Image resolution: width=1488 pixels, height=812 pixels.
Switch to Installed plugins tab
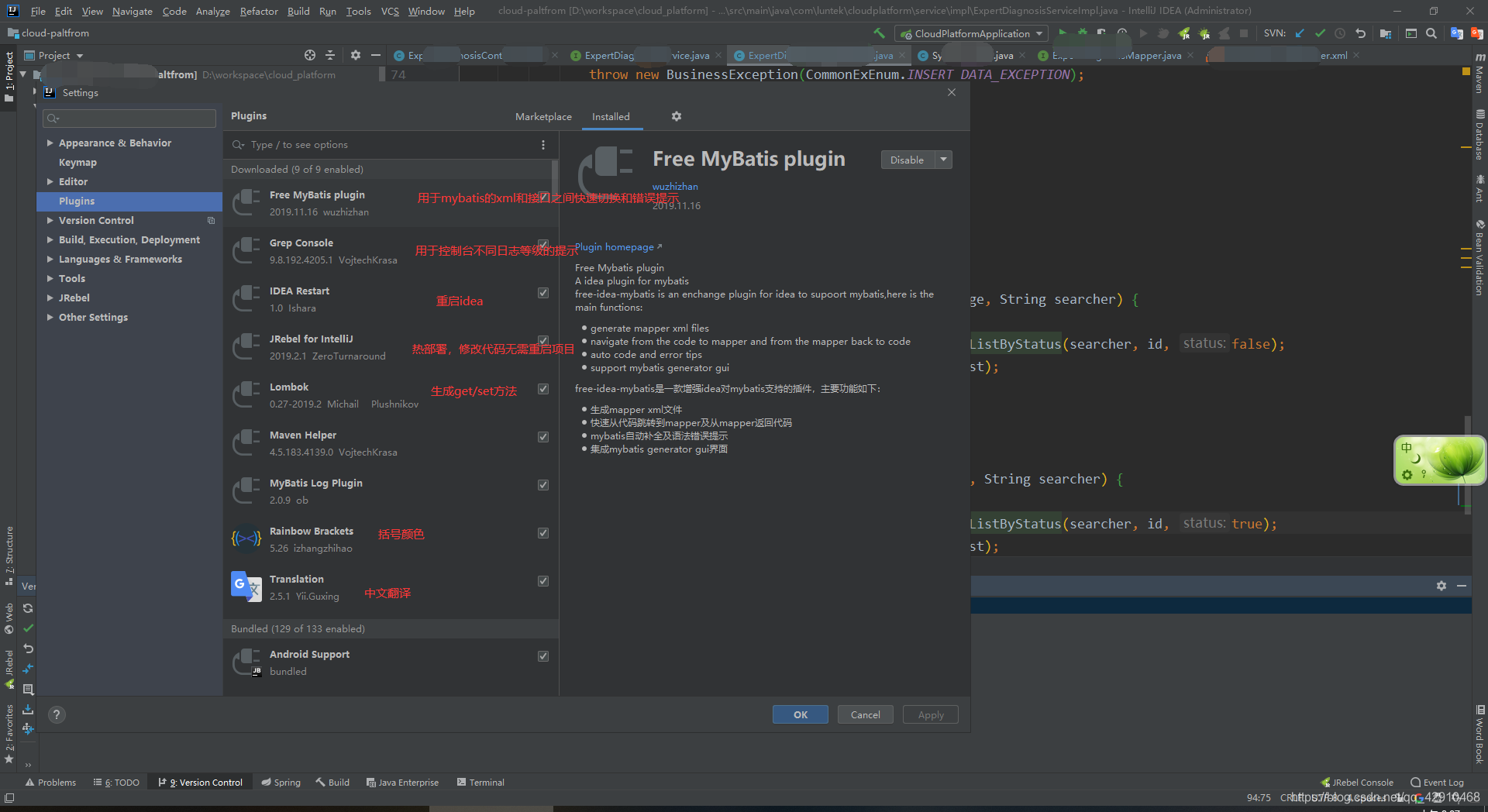click(611, 116)
